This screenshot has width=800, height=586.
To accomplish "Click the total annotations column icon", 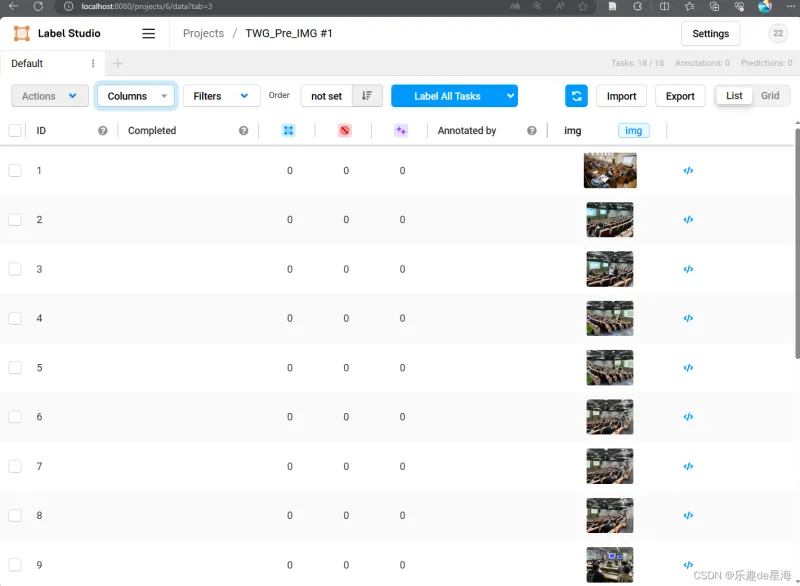I will tap(289, 131).
